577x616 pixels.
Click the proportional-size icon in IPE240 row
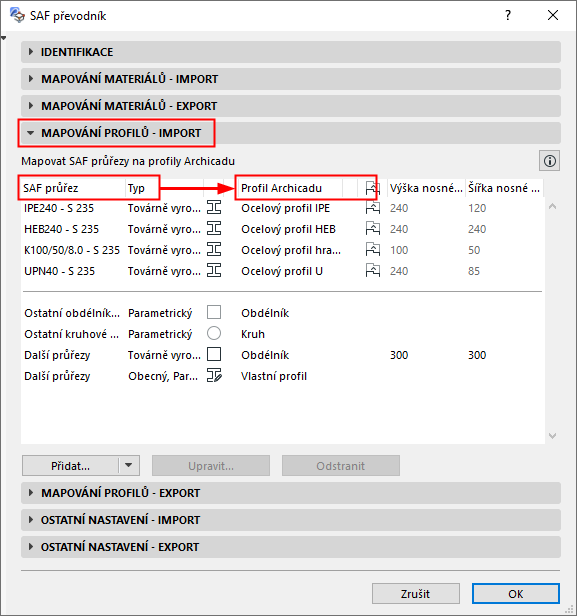point(372,208)
